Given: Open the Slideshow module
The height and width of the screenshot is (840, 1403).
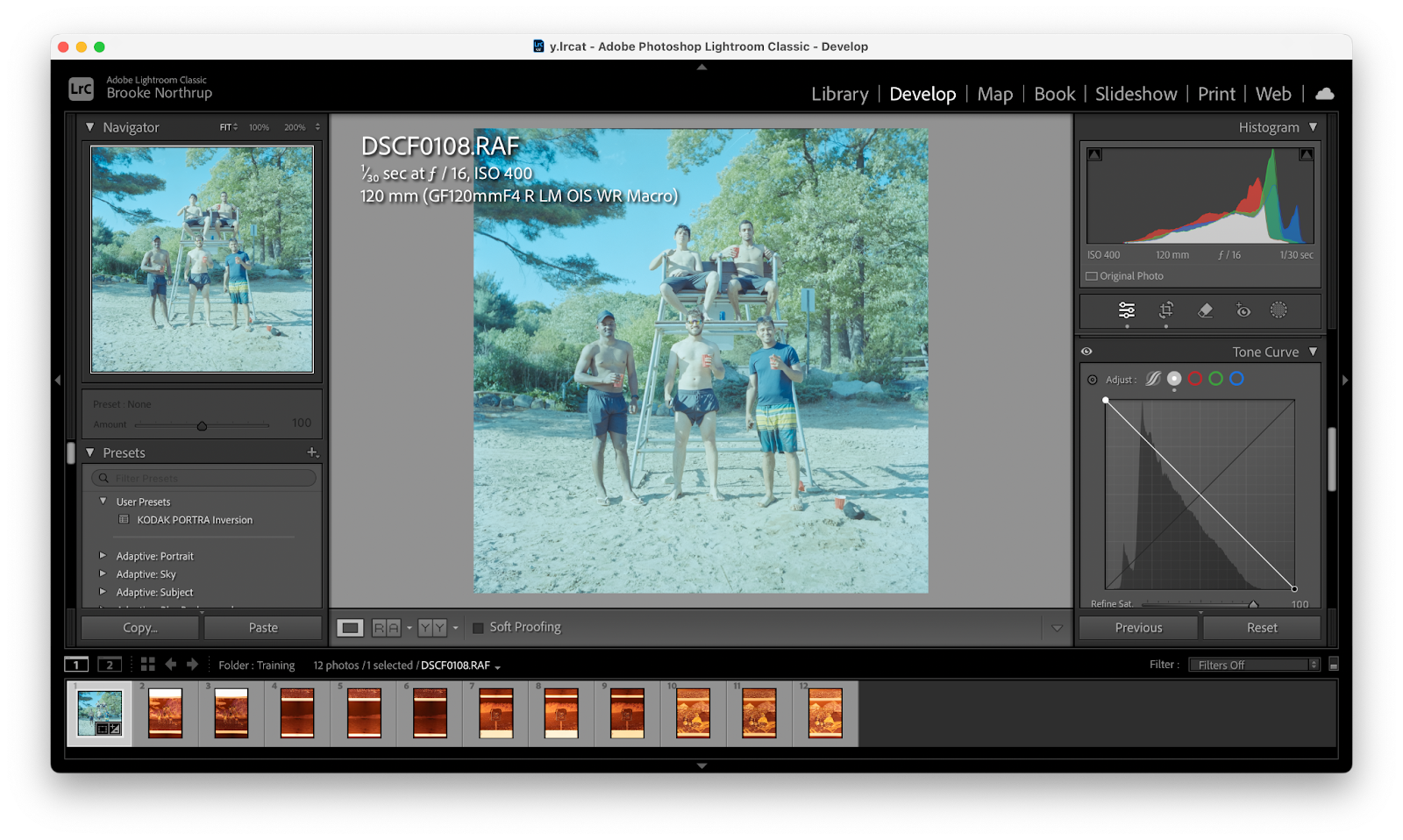Looking at the screenshot, I should tap(1136, 94).
